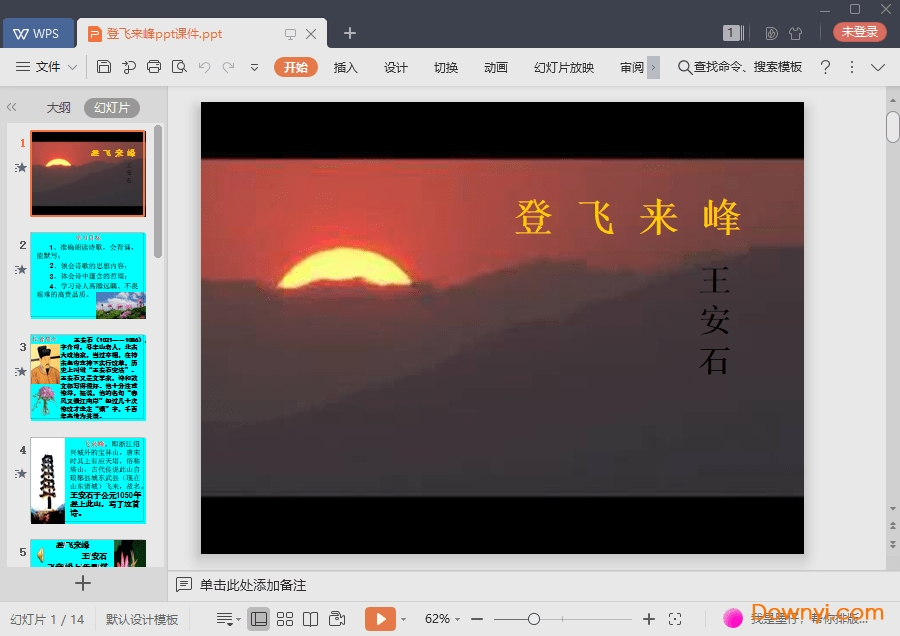Toggle reading view mode
The width and height of the screenshot is (900, 636).
tap(311, 618)
